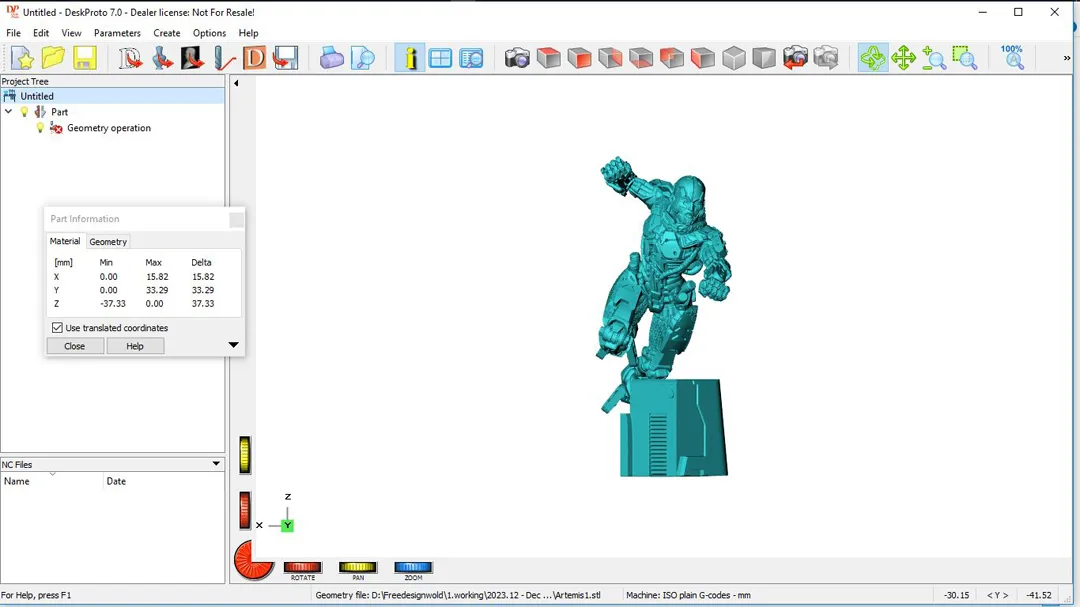
Task: Collapse the side panel with the left arrow
Action: (x=236, y=83)
